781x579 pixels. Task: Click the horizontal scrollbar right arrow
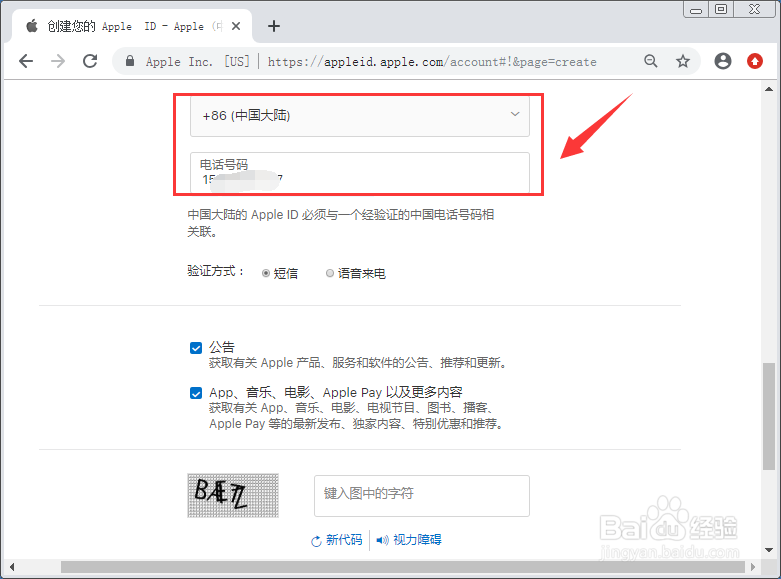[753, 567]
